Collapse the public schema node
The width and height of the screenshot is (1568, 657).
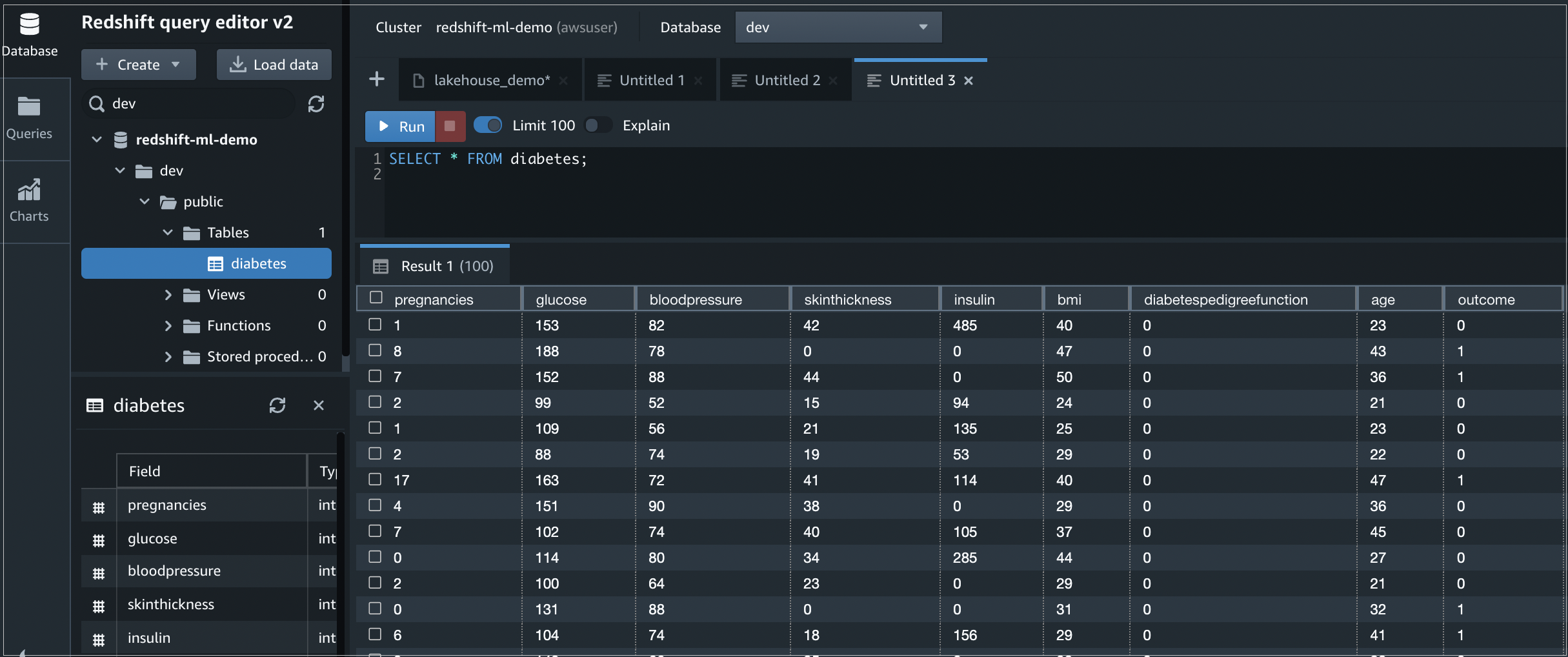point(145,201)
